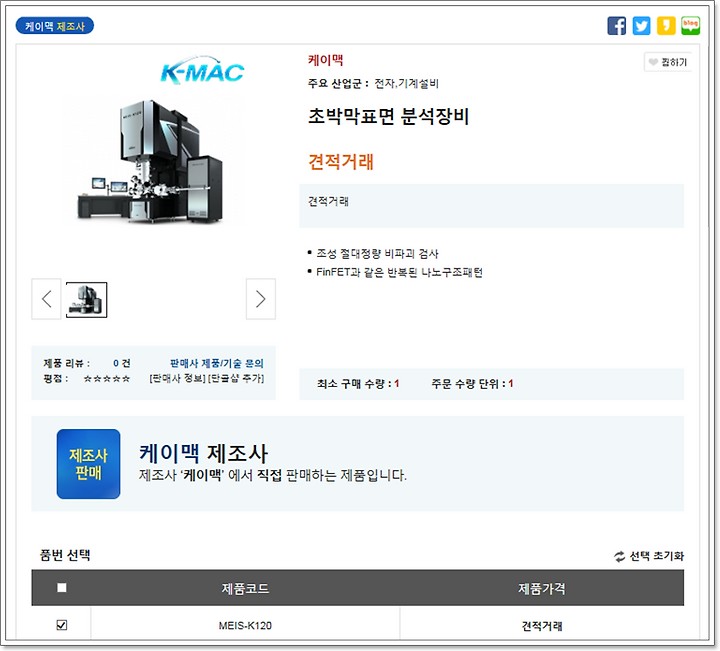Click 단골샵 추가 link
Viewport: 720px width, 651px height.
pos(236,379)
